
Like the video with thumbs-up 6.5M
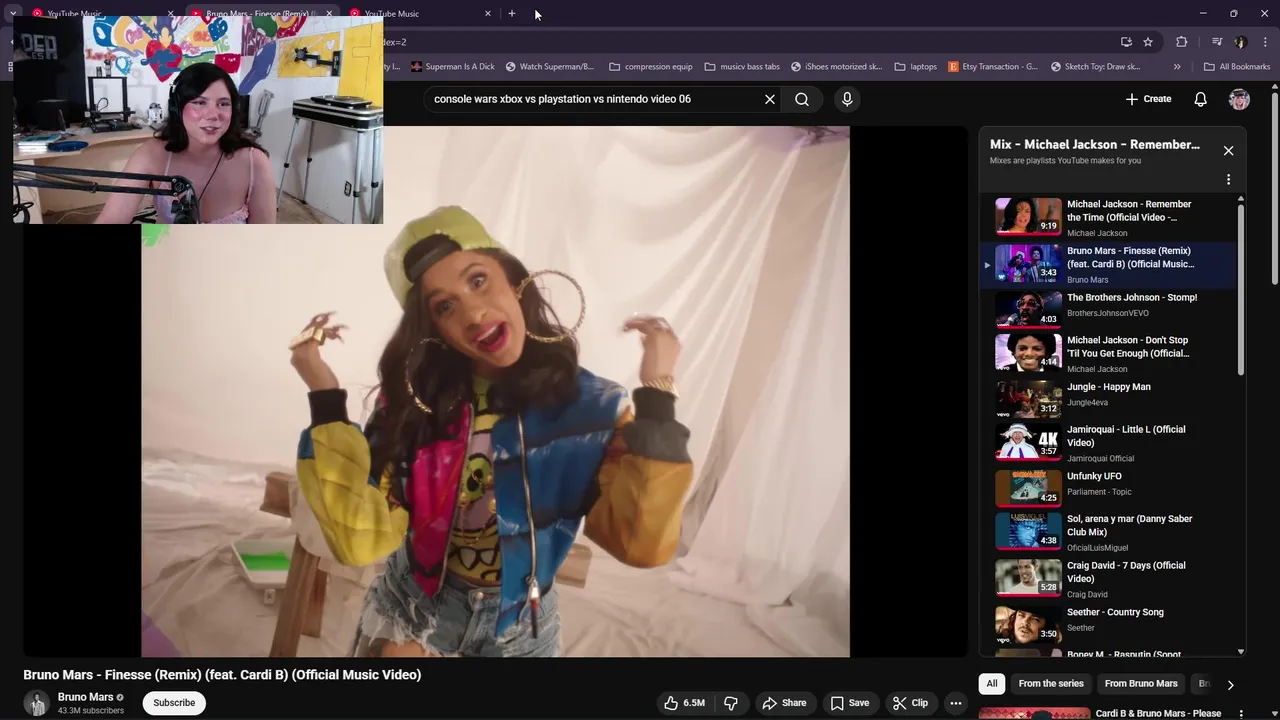pos(685,703)
